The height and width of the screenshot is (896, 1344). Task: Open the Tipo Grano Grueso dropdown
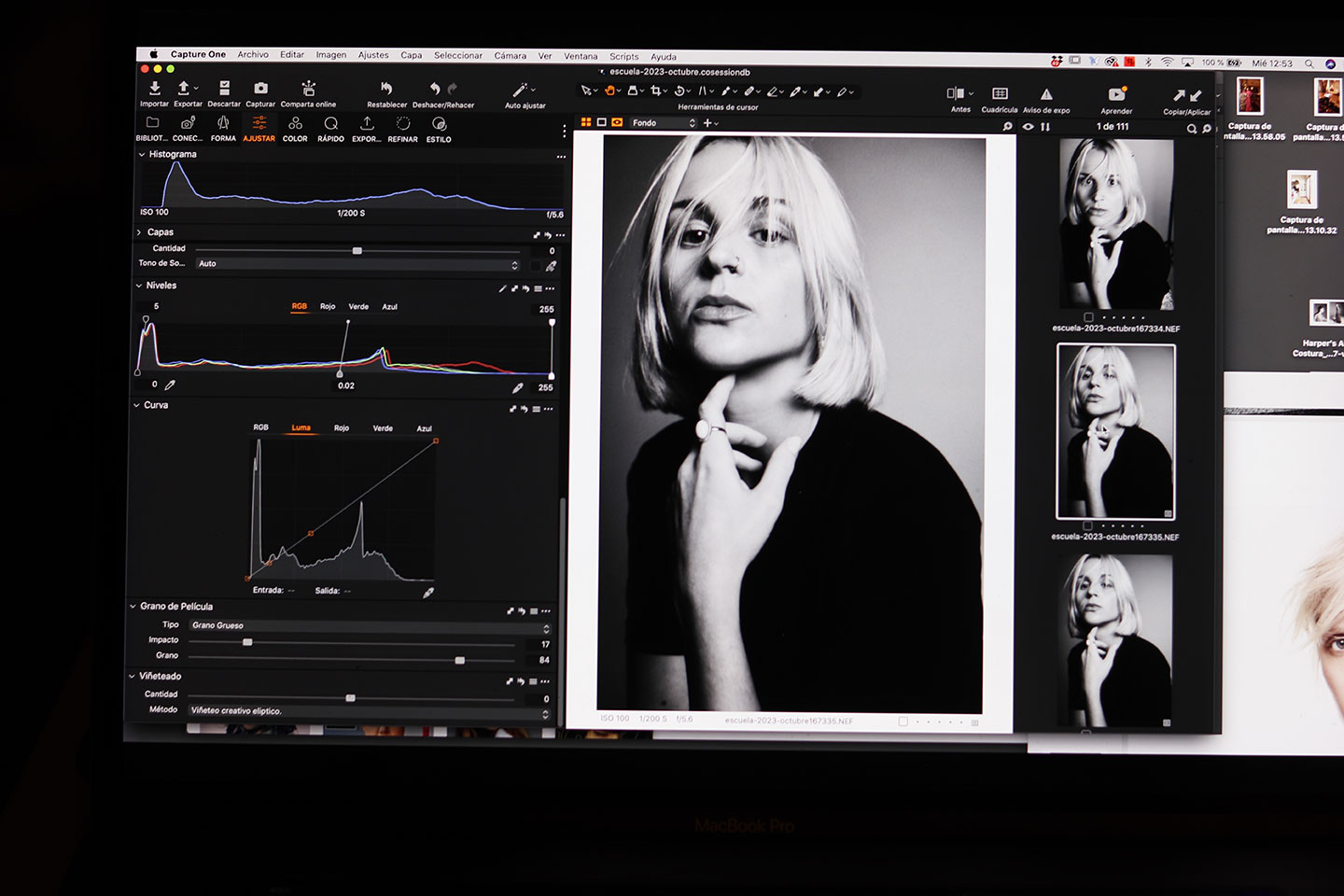370,626
